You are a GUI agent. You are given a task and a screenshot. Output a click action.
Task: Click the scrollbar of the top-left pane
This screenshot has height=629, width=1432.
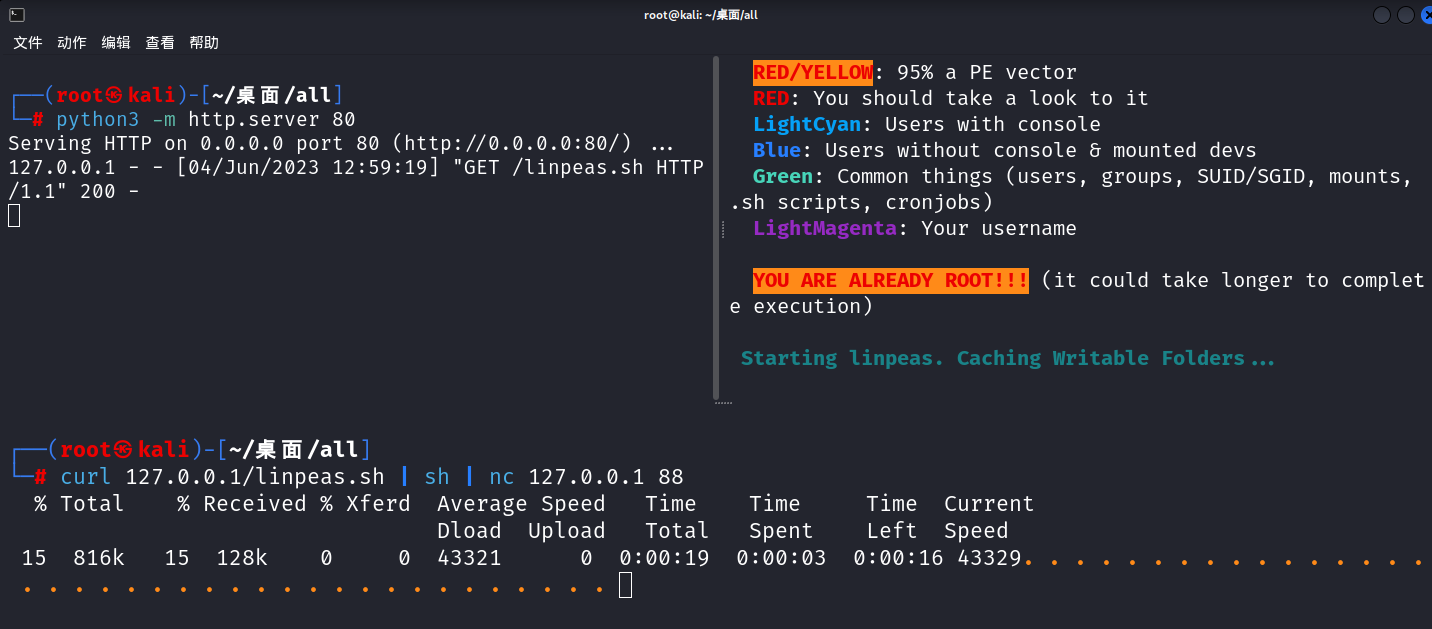pos(716,228)
